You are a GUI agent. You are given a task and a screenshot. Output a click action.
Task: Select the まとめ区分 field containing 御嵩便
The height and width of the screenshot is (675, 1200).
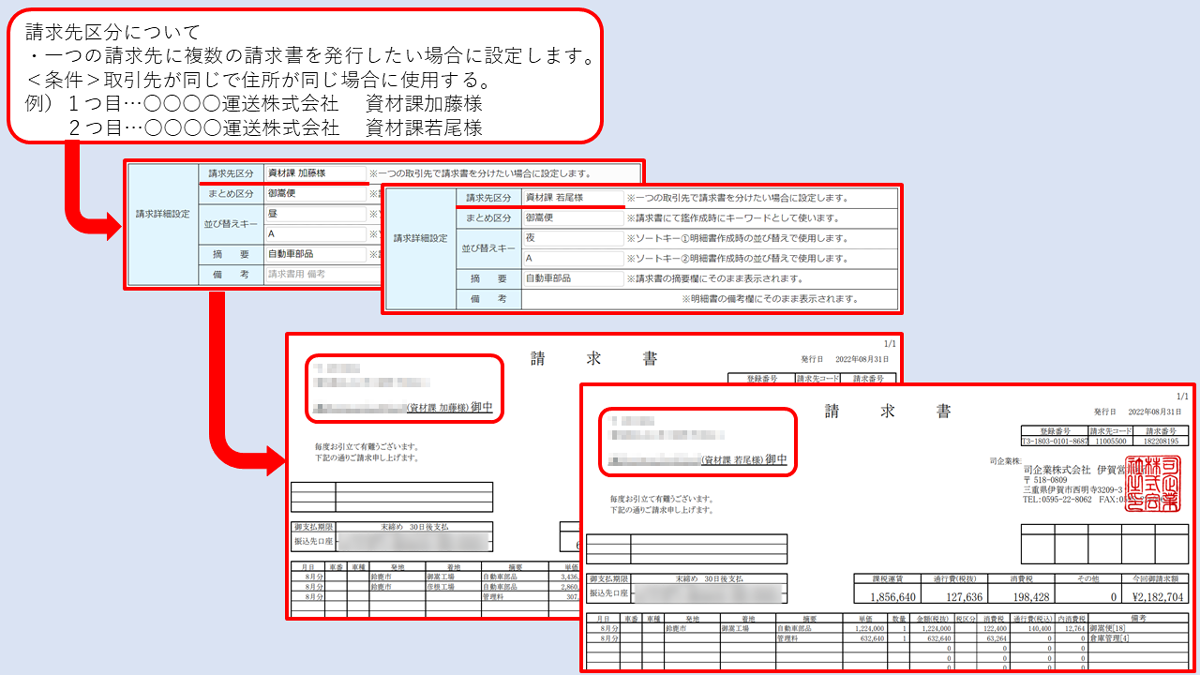[314, 193]
